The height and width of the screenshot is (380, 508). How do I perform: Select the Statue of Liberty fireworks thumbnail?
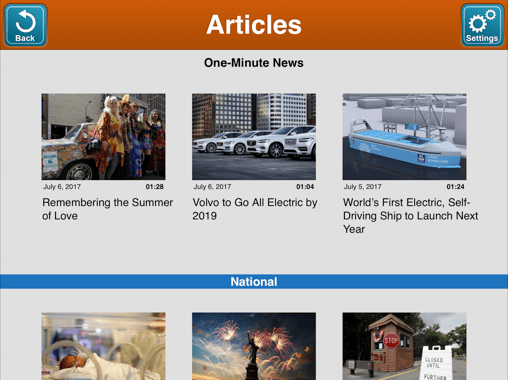254,346
